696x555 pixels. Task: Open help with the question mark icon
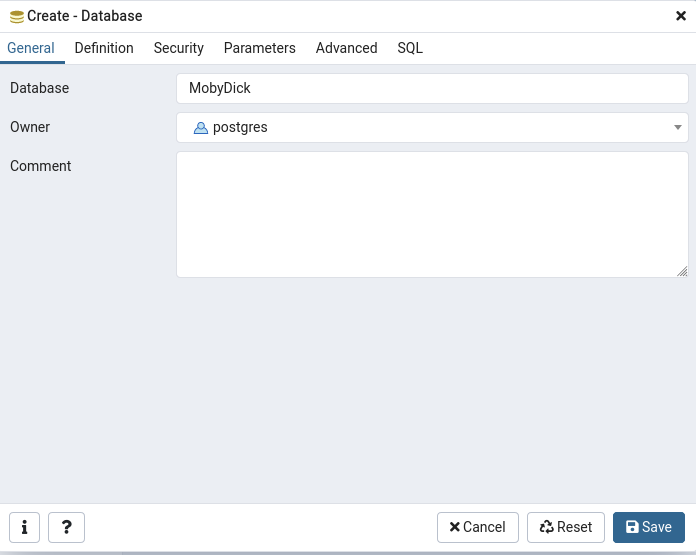coord(66,527)
